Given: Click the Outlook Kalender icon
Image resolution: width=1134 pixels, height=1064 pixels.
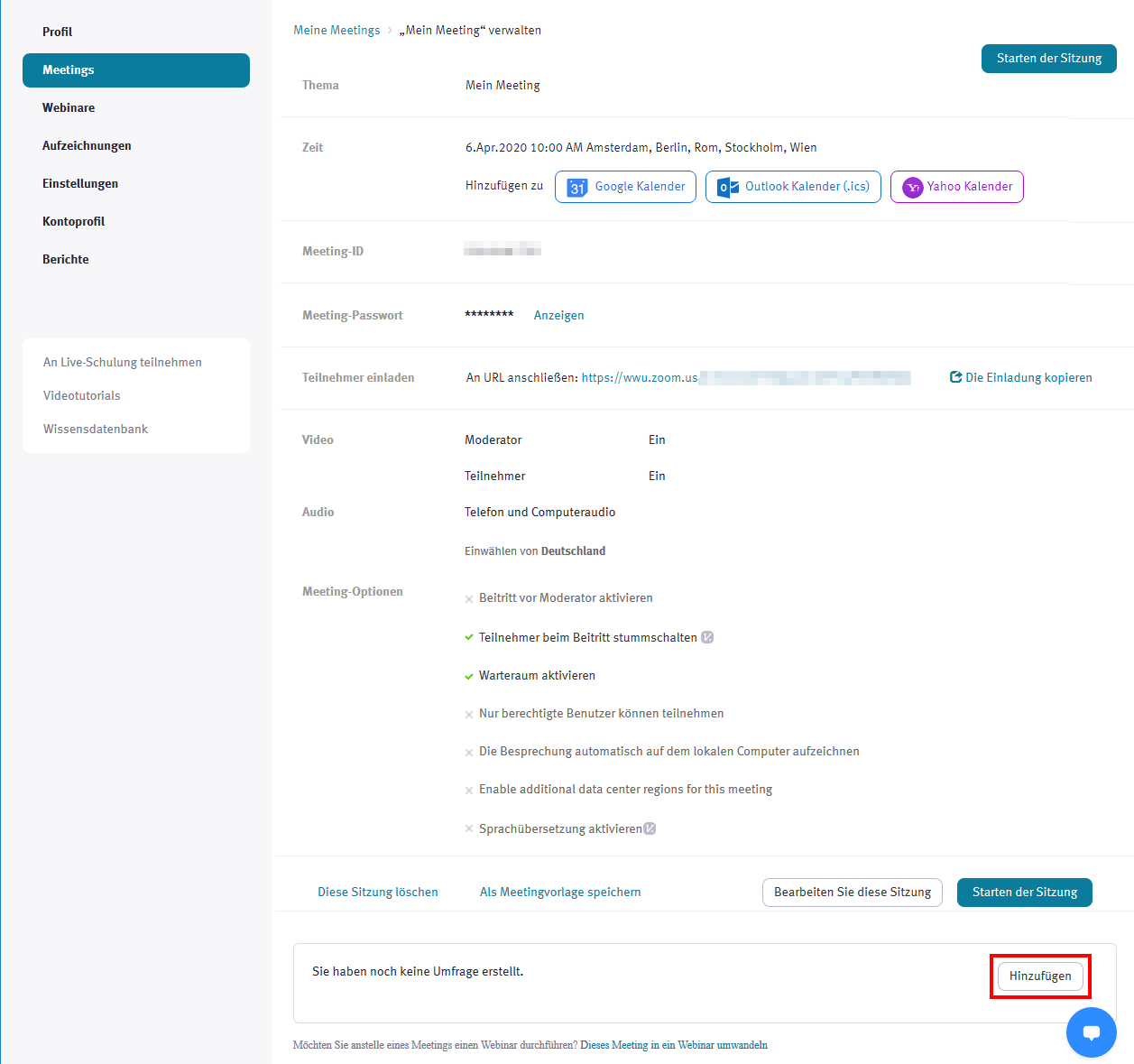Looking at the screenshot, I should [x=728, y=187].
